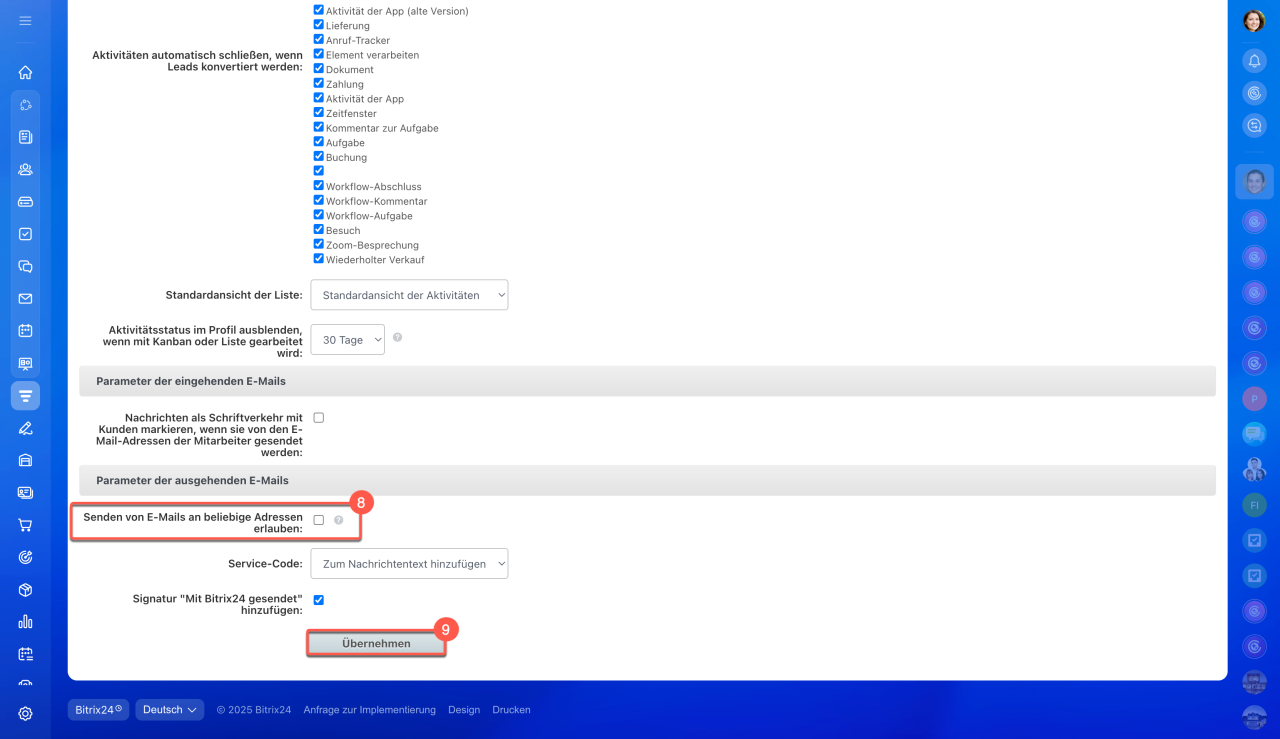Uncheck the Zahlung checkbox

pyautogui.click(x=318, y=84)
